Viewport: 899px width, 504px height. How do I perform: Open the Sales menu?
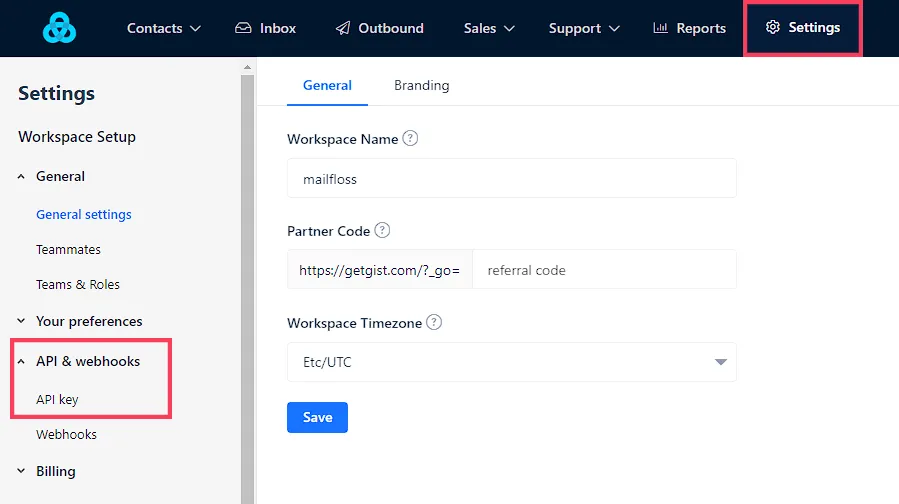tap(489, 28)
